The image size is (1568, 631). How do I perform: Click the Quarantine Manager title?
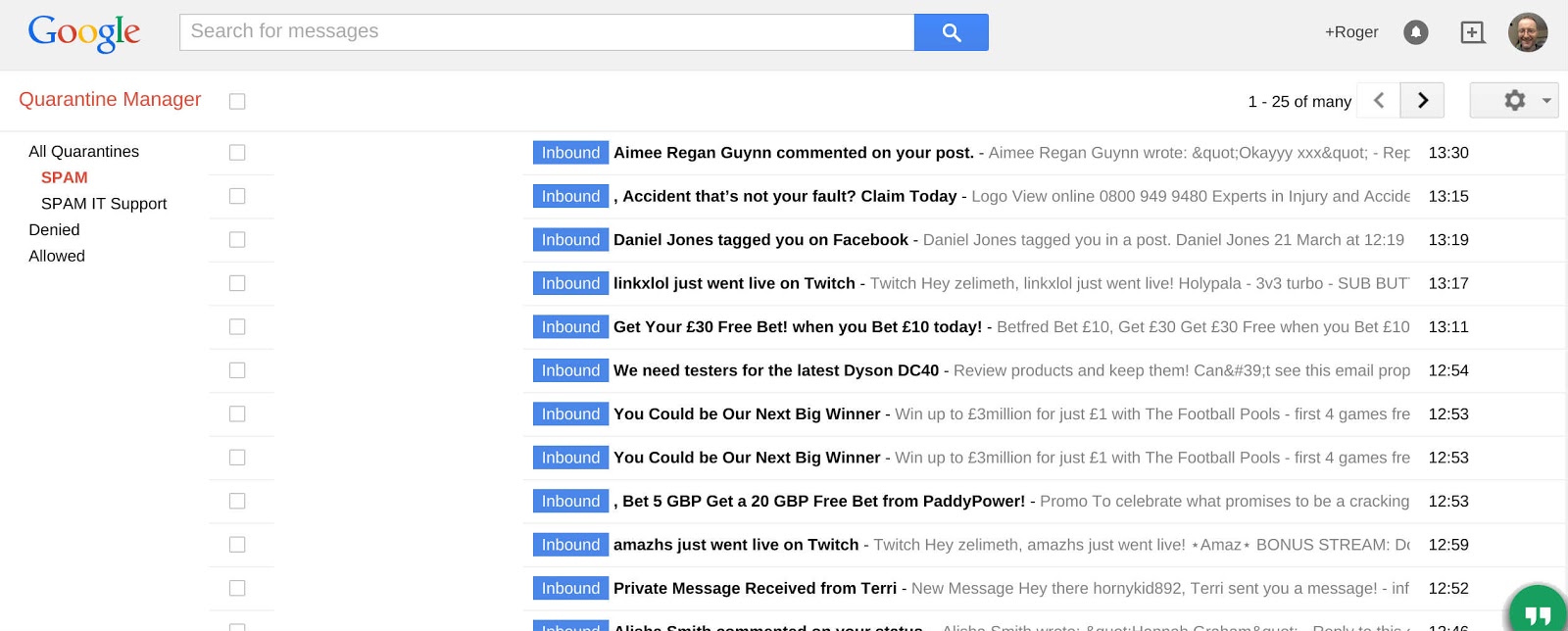pyautogui.click(x=110, y=99)
